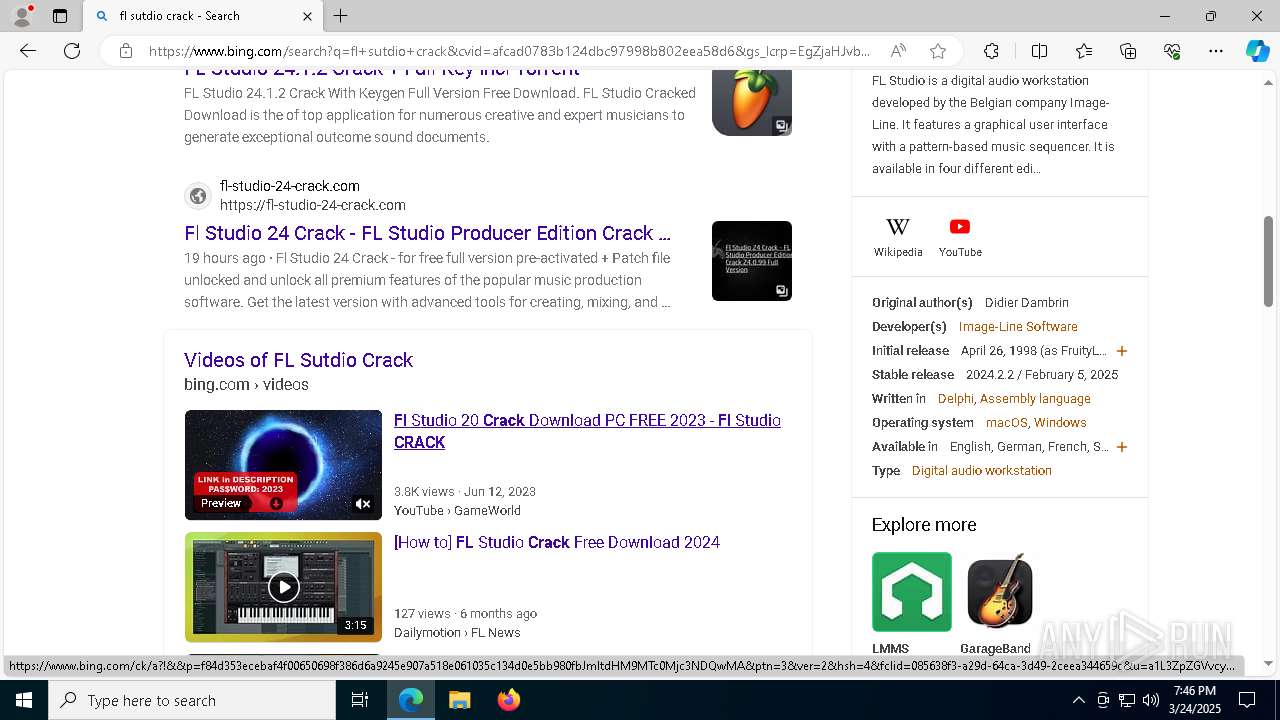The image size is (1280, 720).
Task: Go back to previous page
Action: (28, 51)
